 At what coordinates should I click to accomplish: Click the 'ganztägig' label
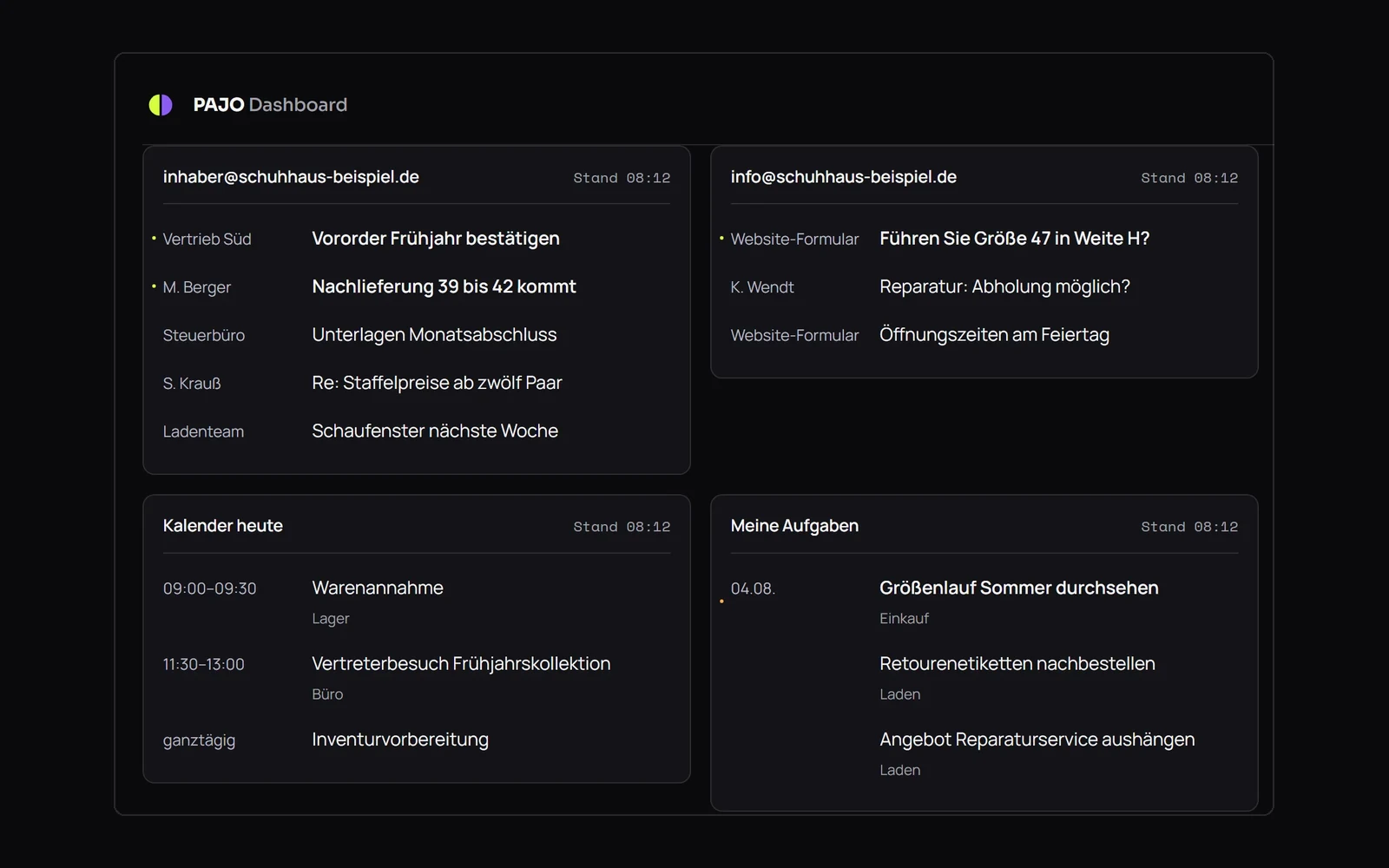click(x=199, y=740)
